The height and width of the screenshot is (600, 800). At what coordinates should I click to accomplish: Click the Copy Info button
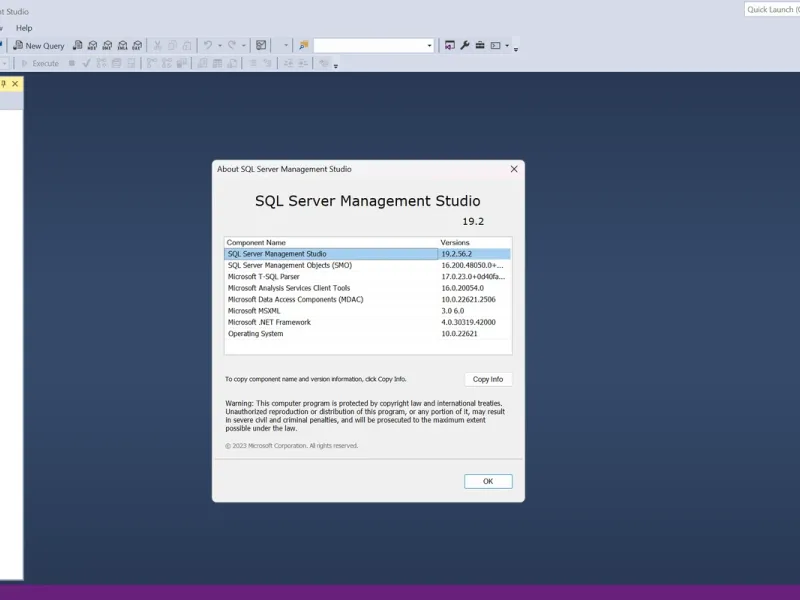click(x=488, y=379)
